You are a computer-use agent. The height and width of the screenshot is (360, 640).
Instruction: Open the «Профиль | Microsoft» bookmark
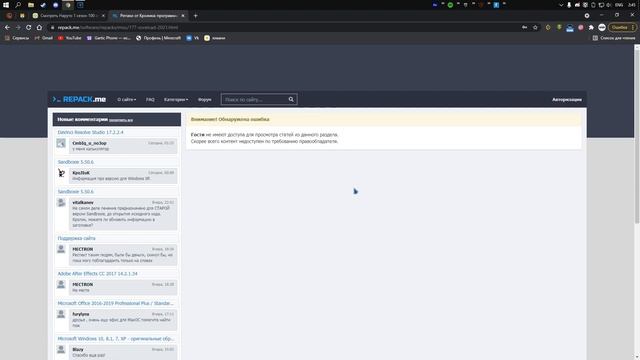point(158,38)
